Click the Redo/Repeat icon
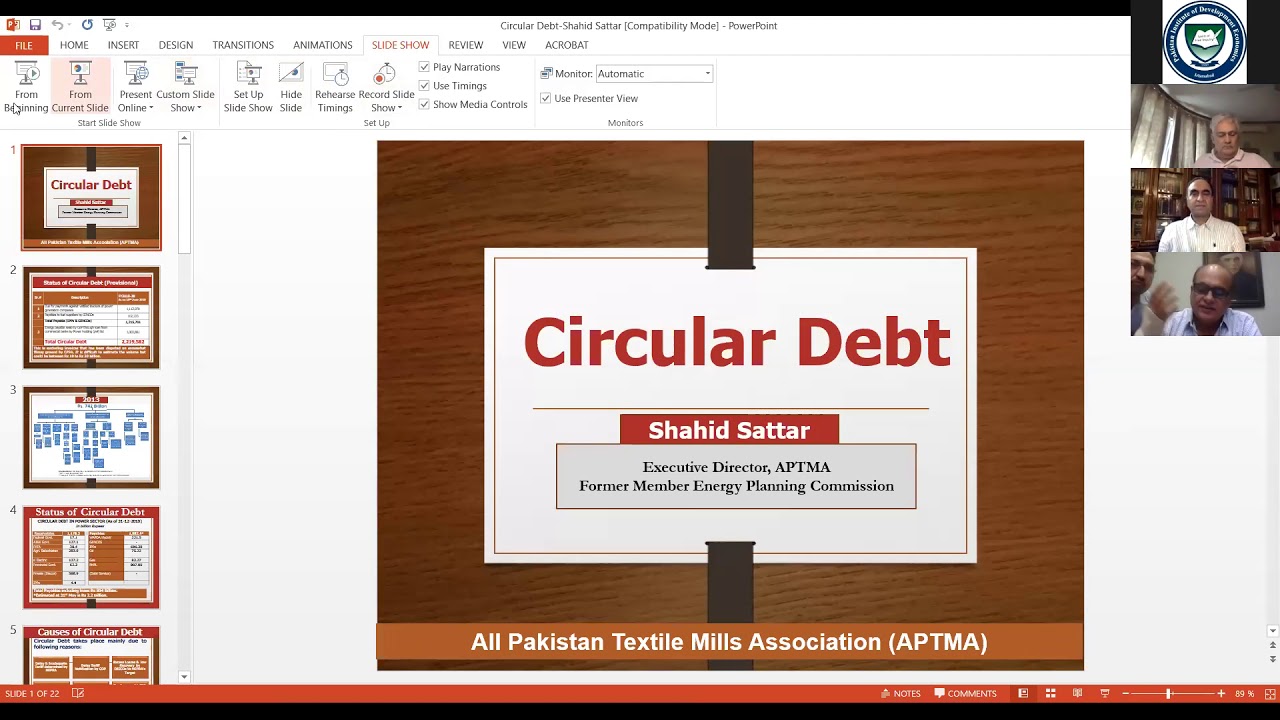The image size is (1280, 720). coord(87,25)
